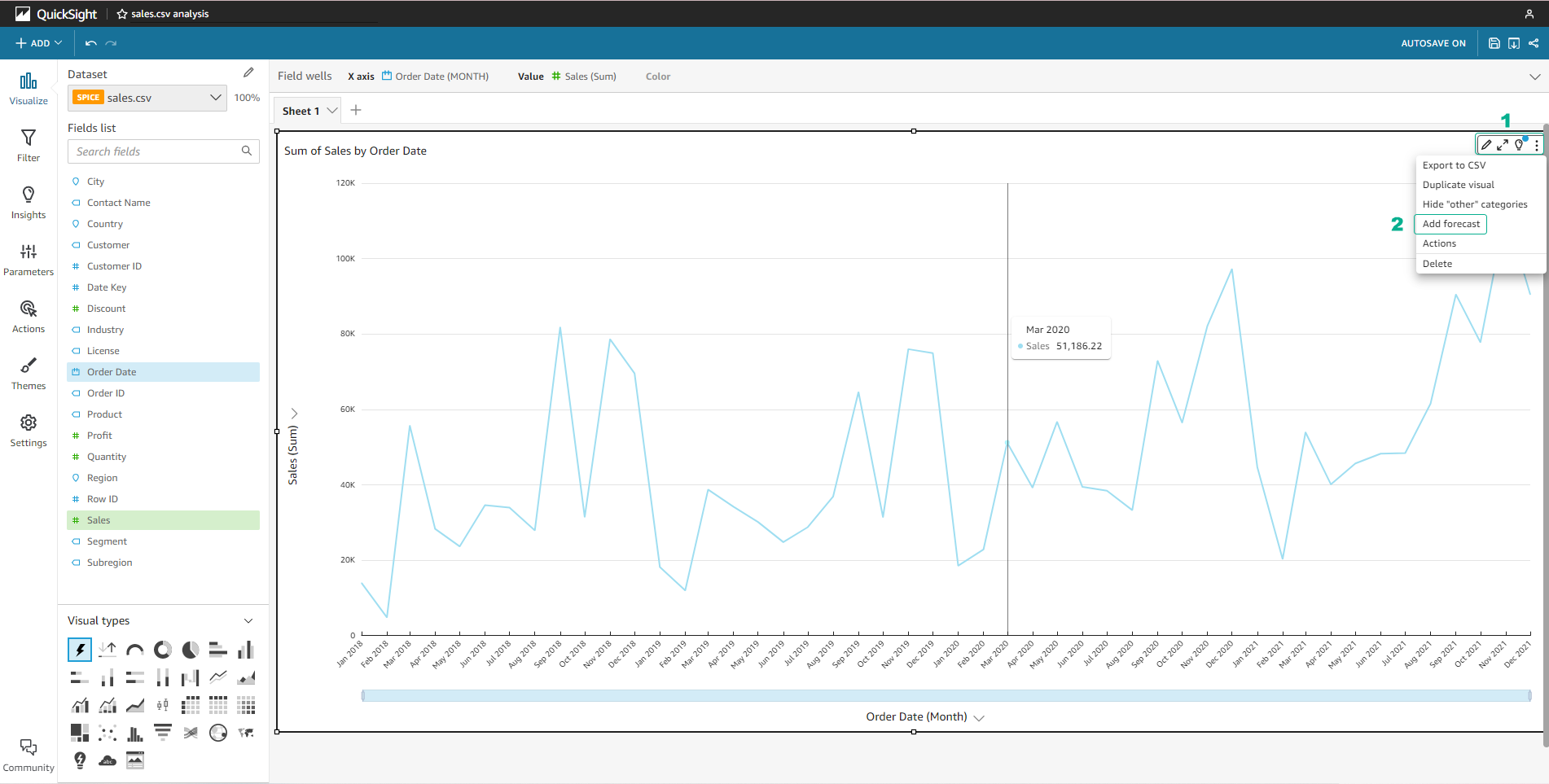
Task: Select the tree map visual type
Action: 80,733
